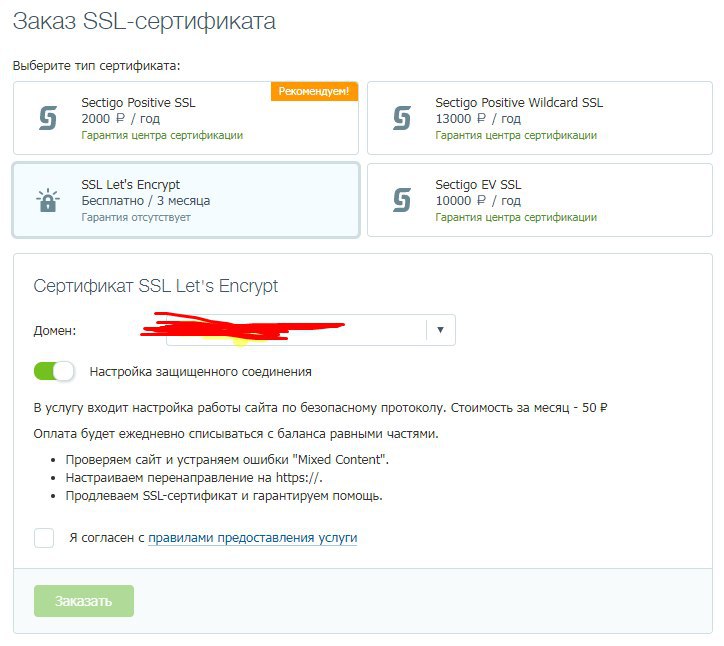Open the правилами предоставления услуги link
724x646 pixels.
[253, 538]
